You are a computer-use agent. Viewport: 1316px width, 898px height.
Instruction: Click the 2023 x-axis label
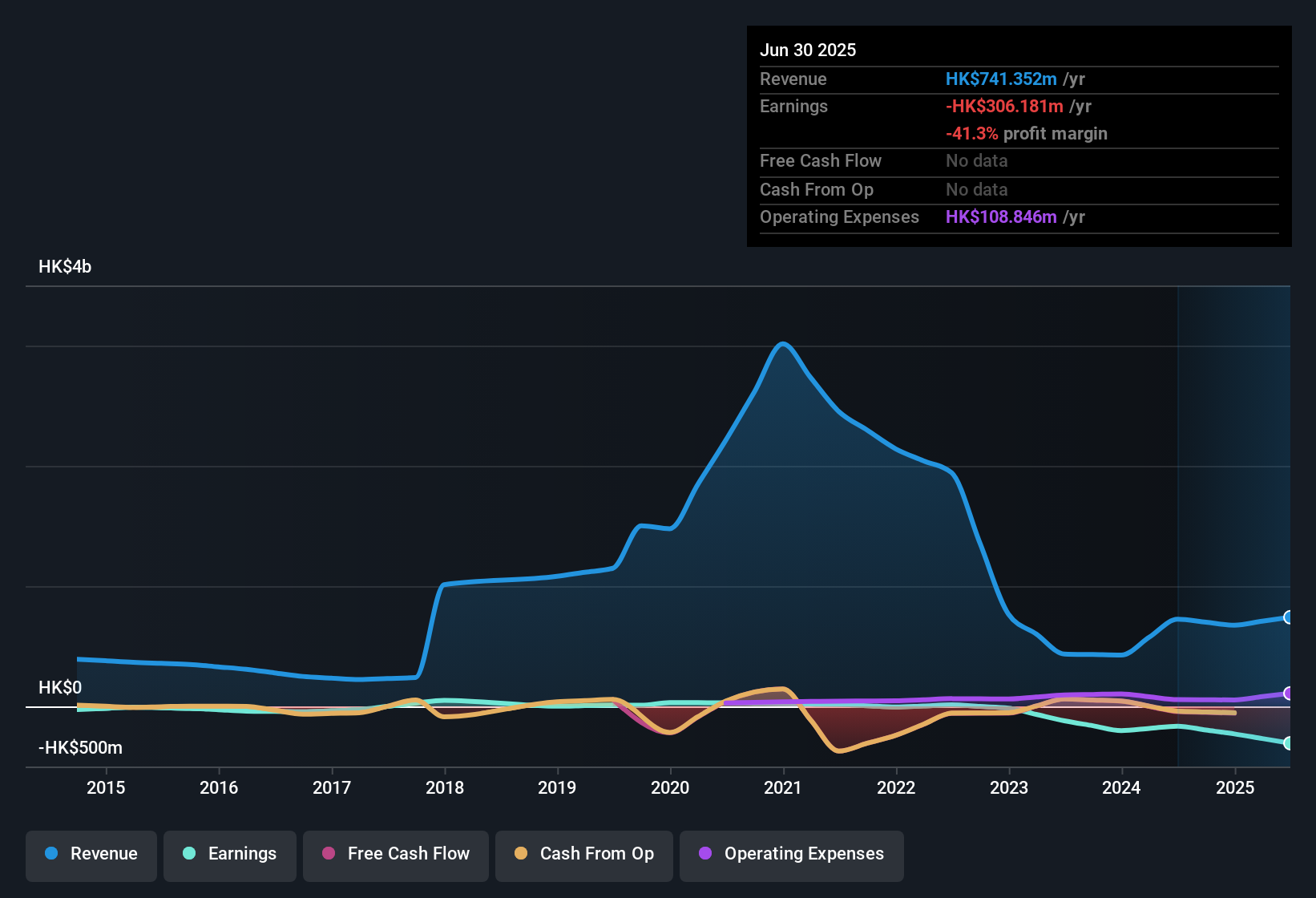(1009, 787)
